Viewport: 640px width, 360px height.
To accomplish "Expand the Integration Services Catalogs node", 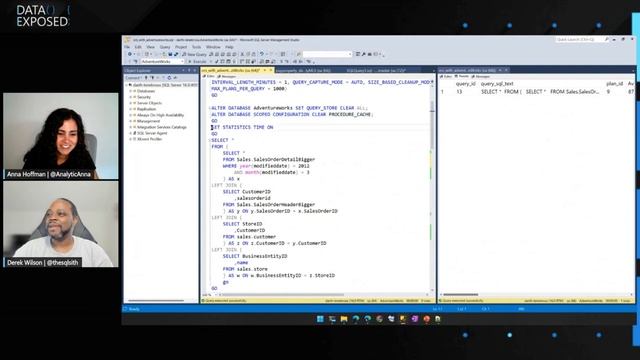I will (131, 127).
